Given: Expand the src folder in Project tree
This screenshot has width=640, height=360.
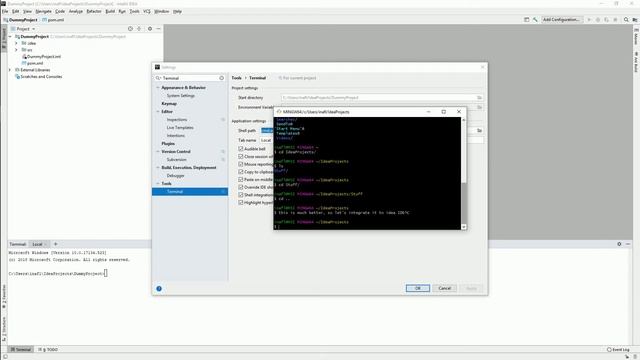Looking at the screenshot, I should (16, 50).
